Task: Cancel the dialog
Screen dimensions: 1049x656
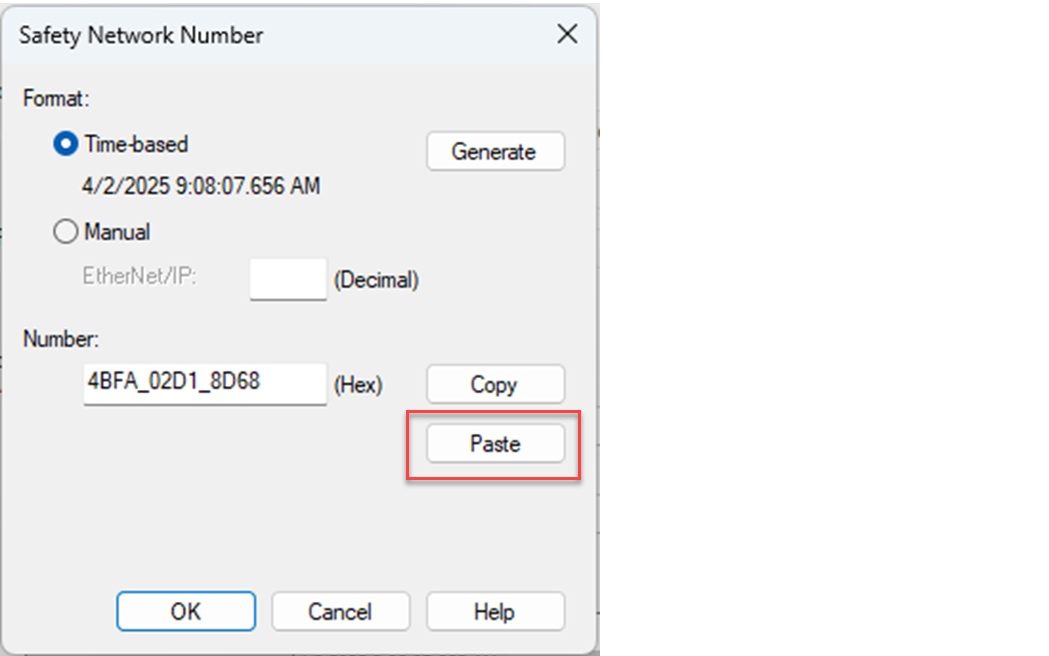Action: (340, 612)
